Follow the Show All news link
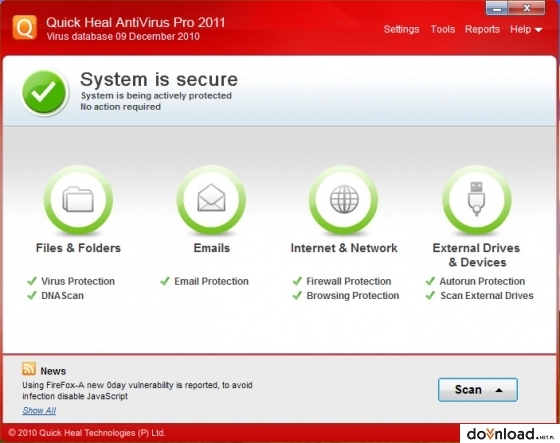560x443 pixels. (x=39, y=410)
